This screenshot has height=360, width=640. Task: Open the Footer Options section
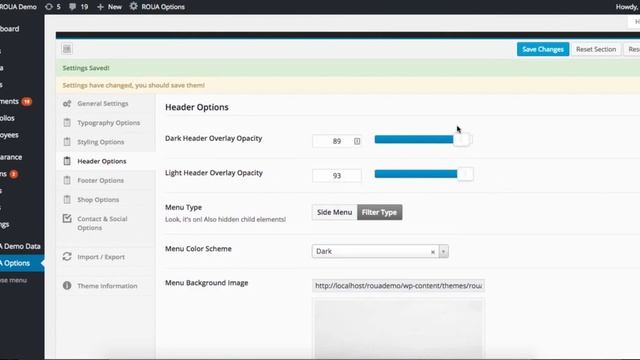click(x=106, y=180)
